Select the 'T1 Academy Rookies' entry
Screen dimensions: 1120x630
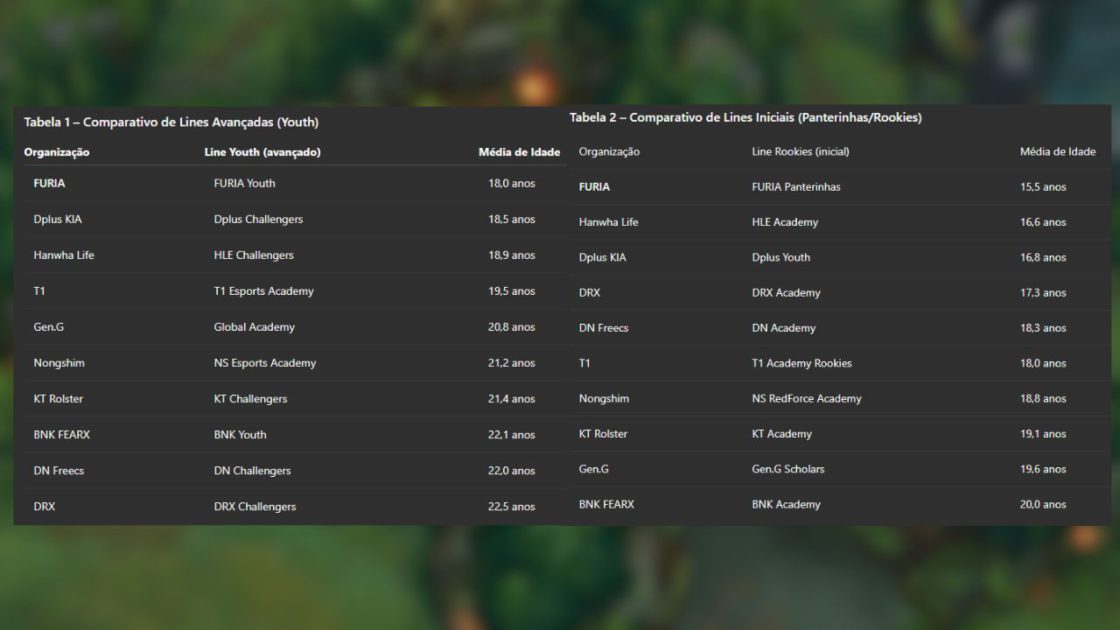(801, 363)
